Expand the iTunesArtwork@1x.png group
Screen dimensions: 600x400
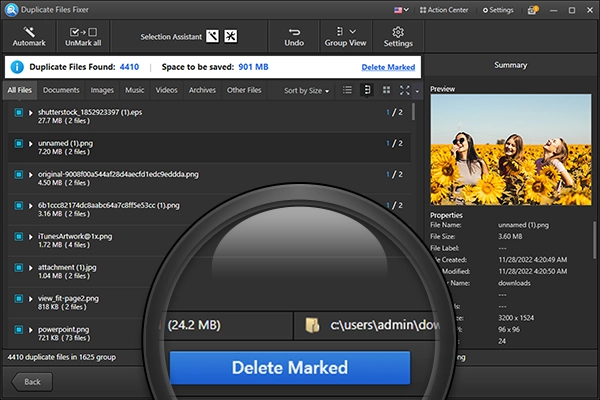click(31, 237)
